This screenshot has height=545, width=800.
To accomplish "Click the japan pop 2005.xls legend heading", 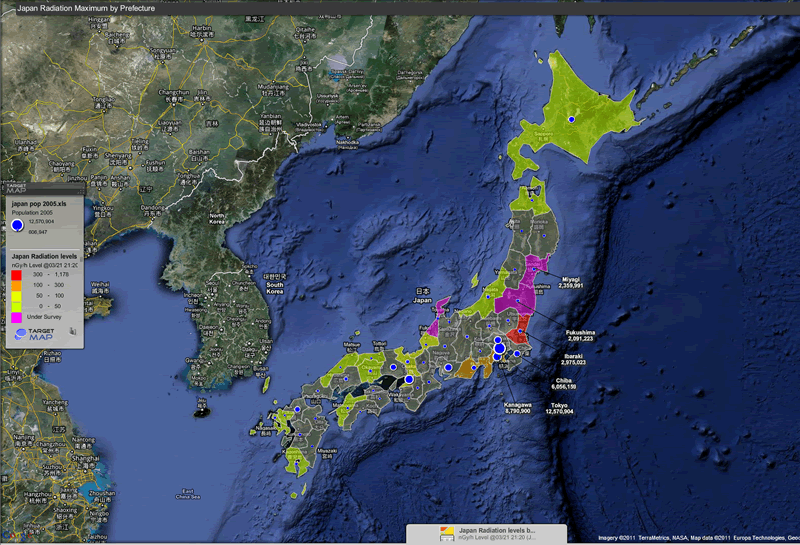I will [39, 203].
